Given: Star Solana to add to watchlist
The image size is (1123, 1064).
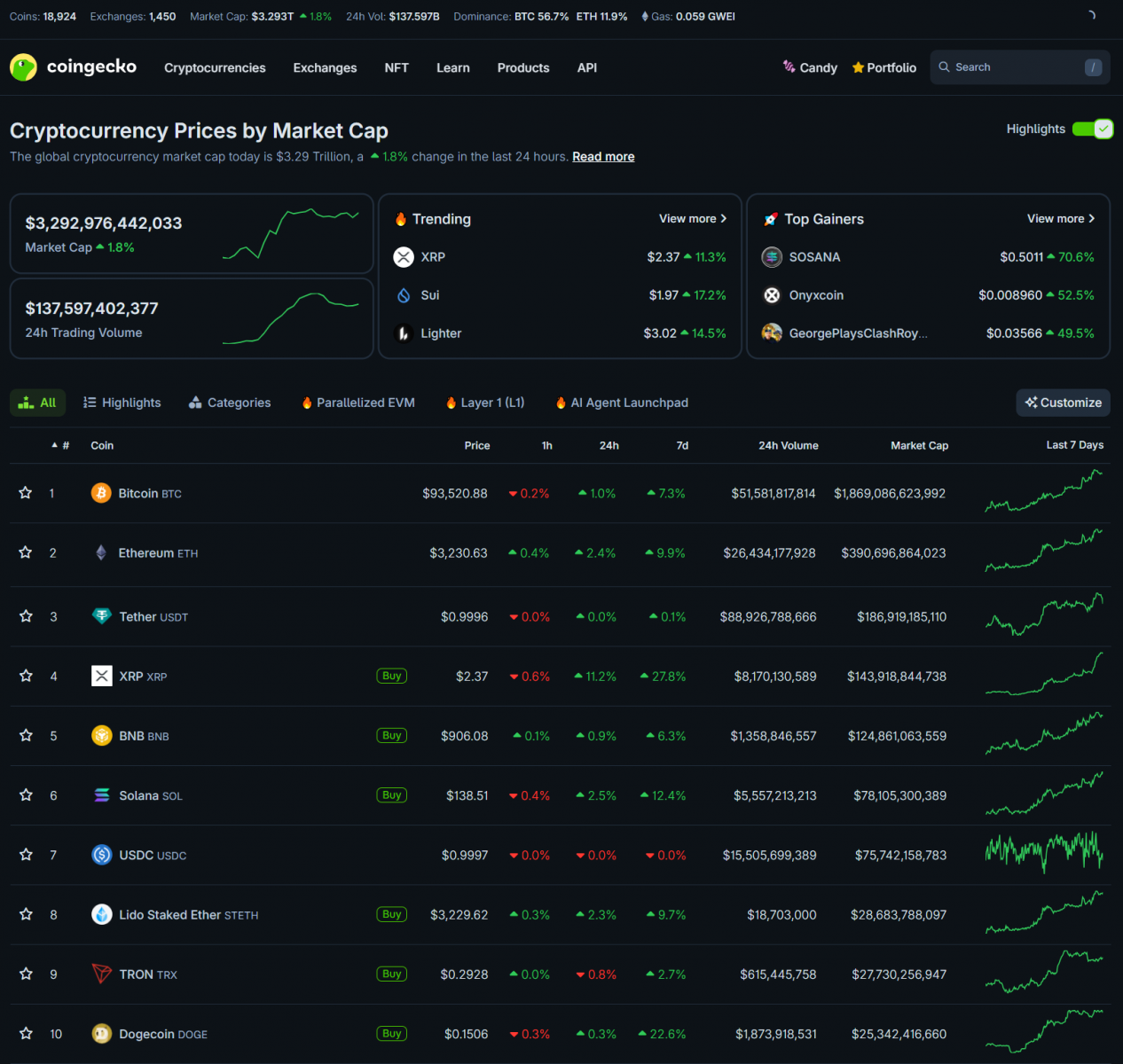Looking at the screenshot, I should tap(26, 795).
